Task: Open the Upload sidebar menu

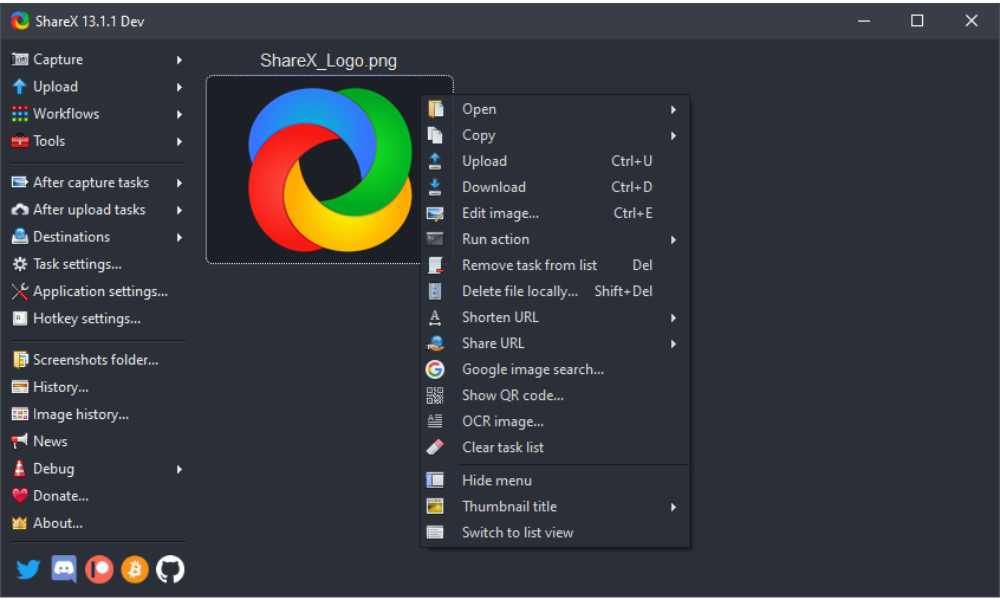Action: (x=98, y=87)
